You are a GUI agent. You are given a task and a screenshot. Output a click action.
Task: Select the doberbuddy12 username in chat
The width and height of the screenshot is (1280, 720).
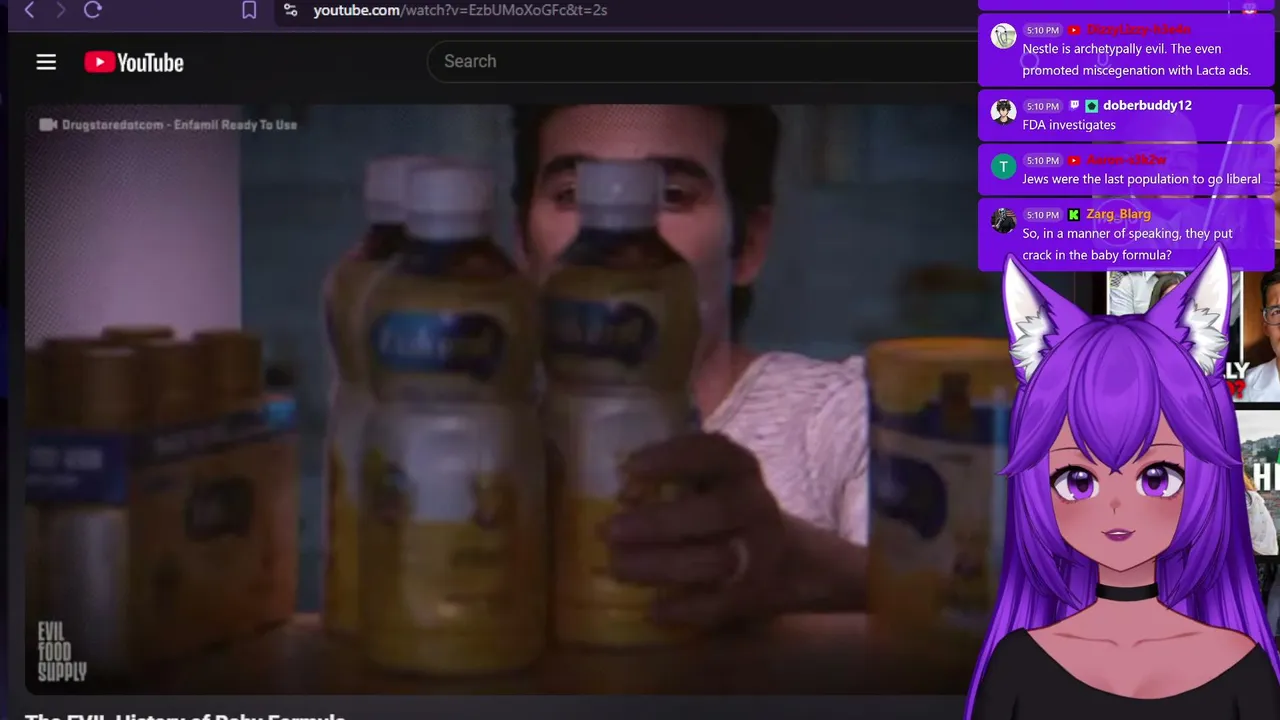point(1147,105)
